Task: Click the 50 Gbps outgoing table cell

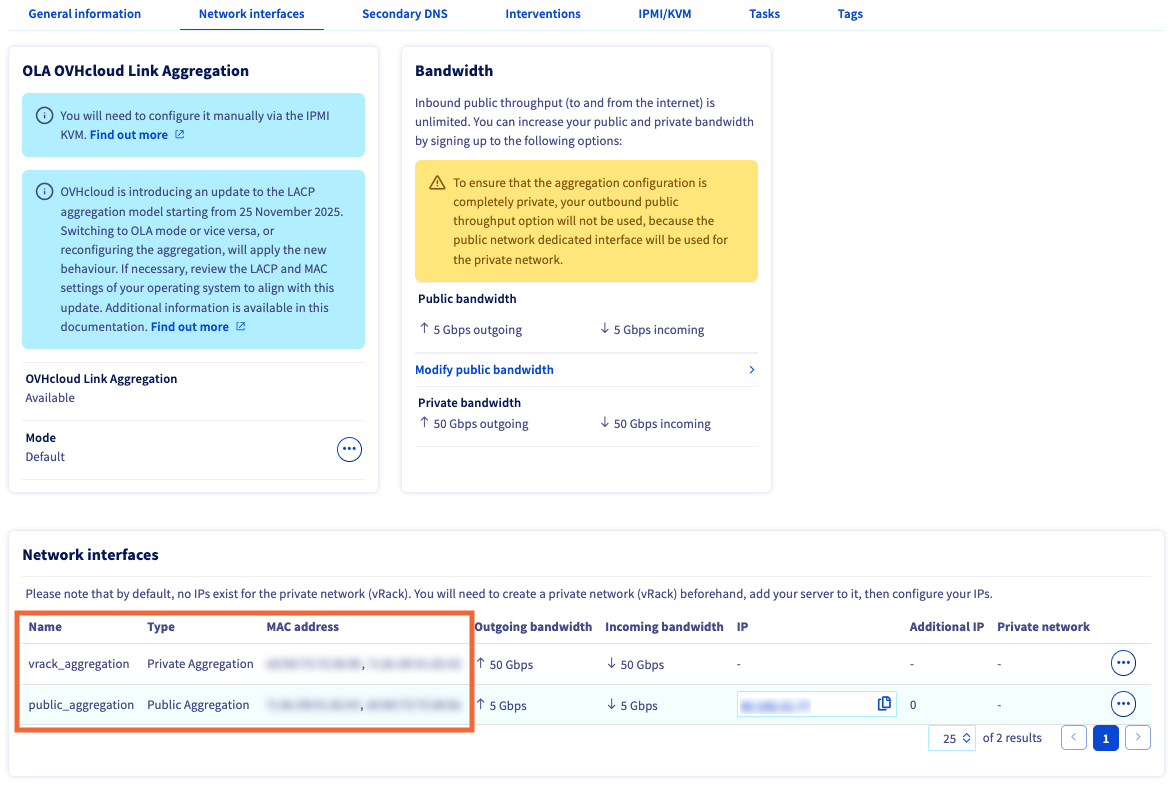Action: tap(505, 665)
